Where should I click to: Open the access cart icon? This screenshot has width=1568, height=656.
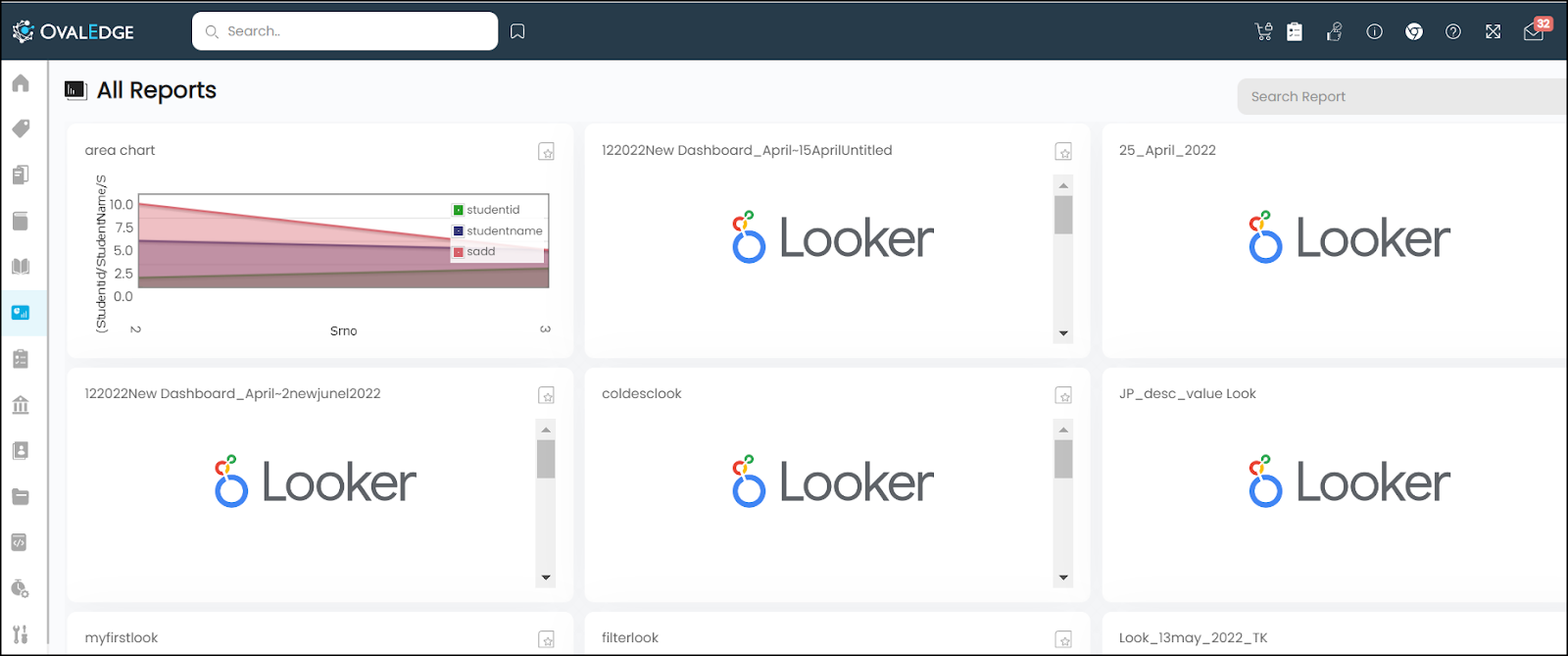(x=1263, y=31)
